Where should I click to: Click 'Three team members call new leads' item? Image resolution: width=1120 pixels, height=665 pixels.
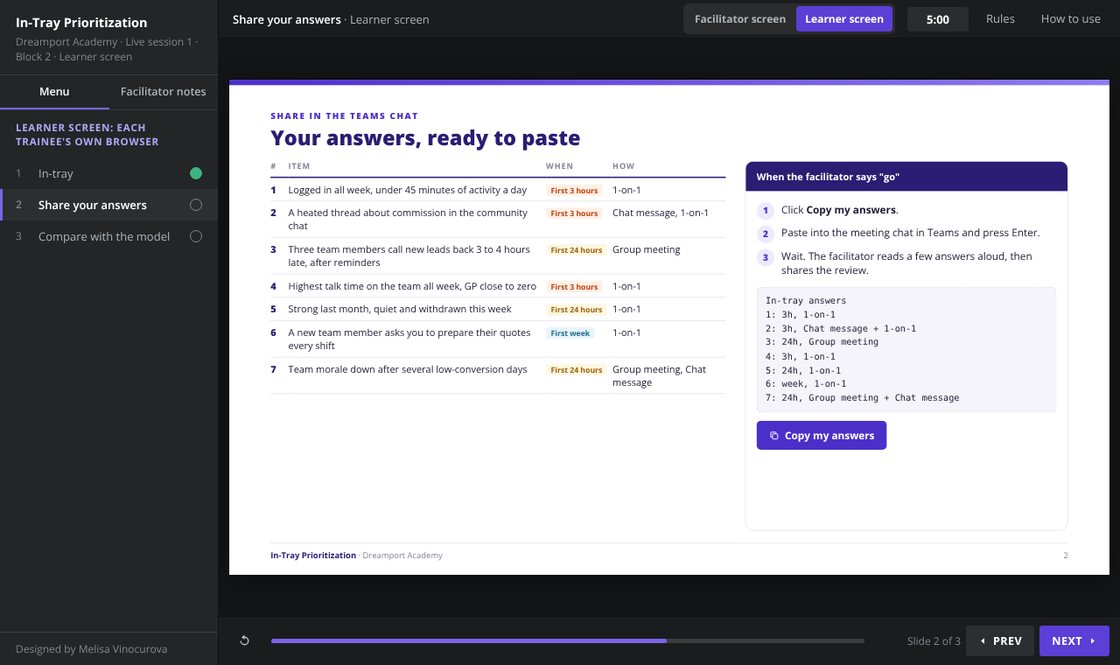[x=409, y=256]
